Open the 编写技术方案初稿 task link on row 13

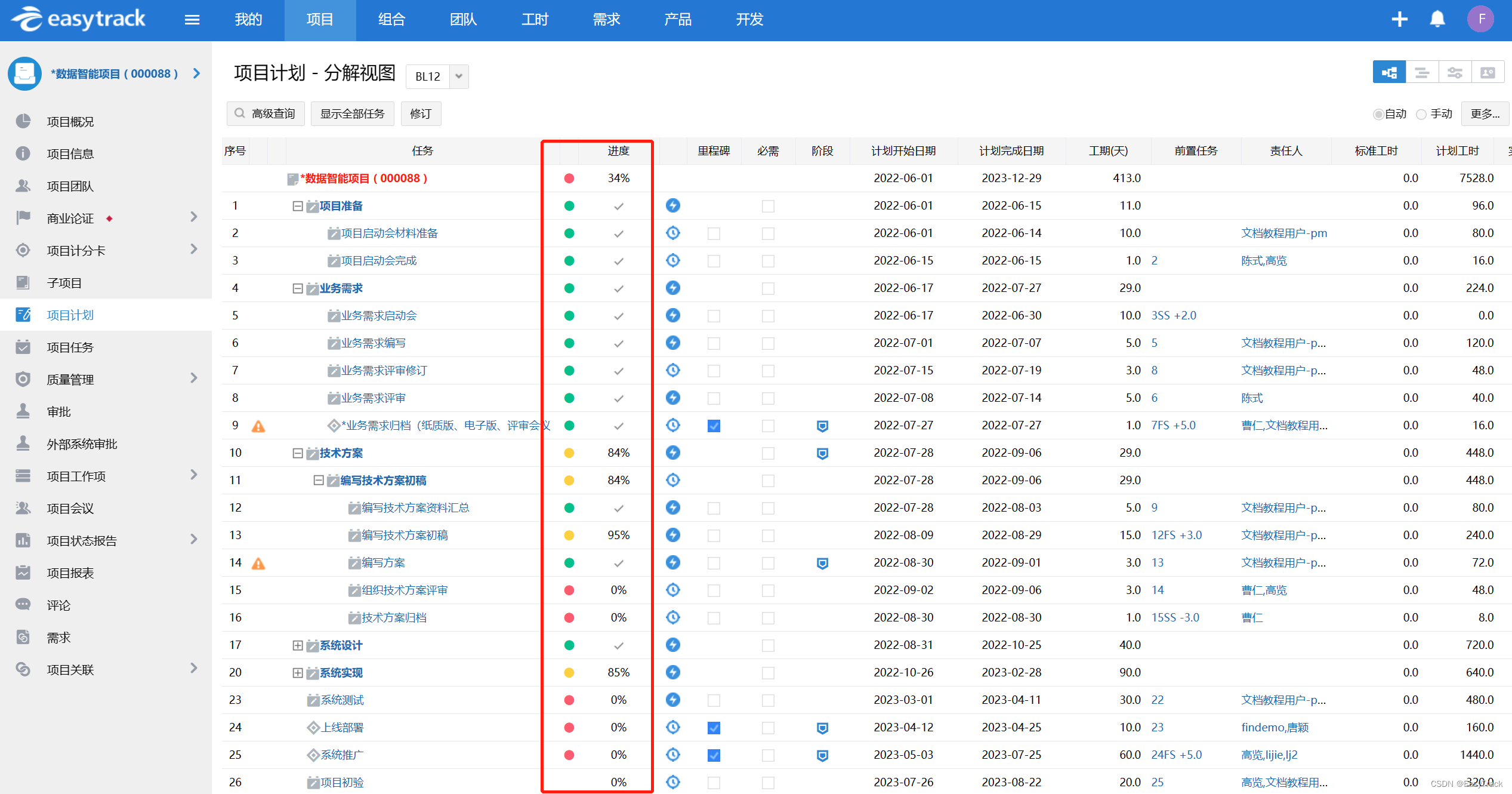click(405, 536)
